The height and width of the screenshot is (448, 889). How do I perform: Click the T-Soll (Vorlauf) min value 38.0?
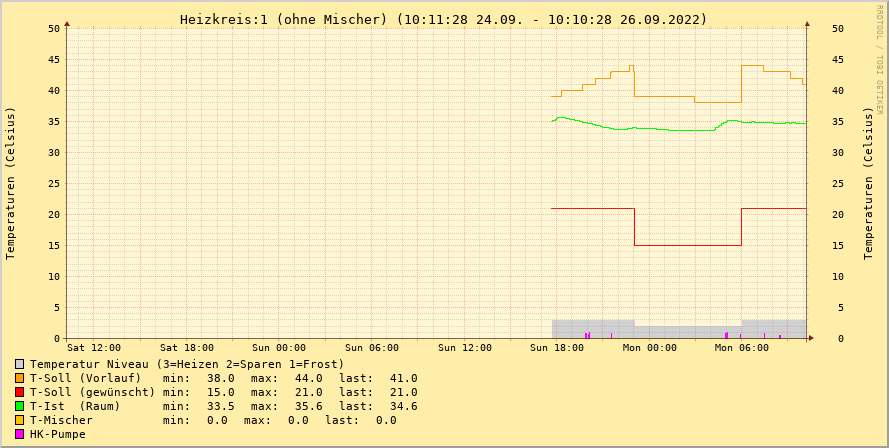click(221, 378)
